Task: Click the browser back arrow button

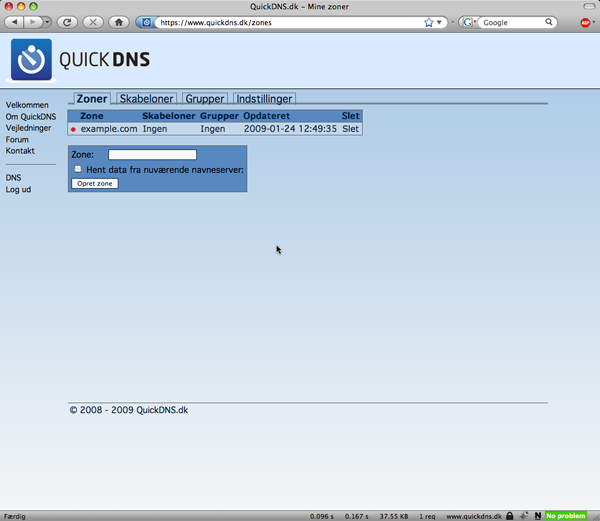Action: pos(16,21)
